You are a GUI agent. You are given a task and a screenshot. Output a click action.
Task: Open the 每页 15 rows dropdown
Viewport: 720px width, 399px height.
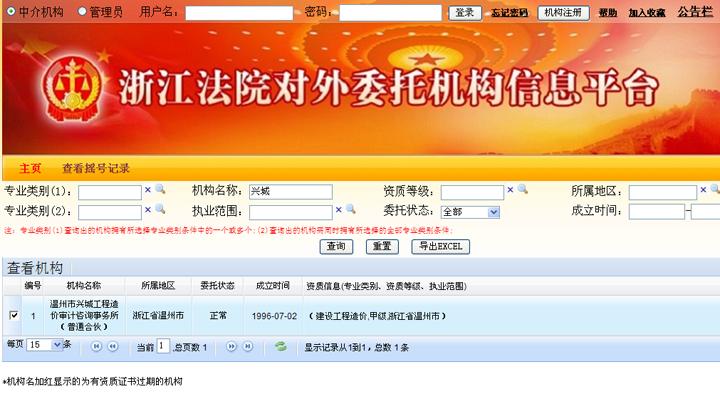45,344
